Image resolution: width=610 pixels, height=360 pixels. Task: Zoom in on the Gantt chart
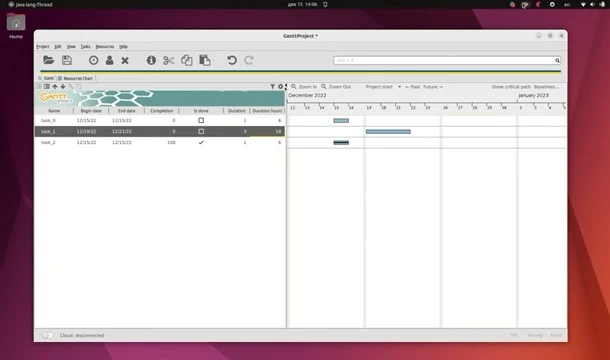coord(304,86)
